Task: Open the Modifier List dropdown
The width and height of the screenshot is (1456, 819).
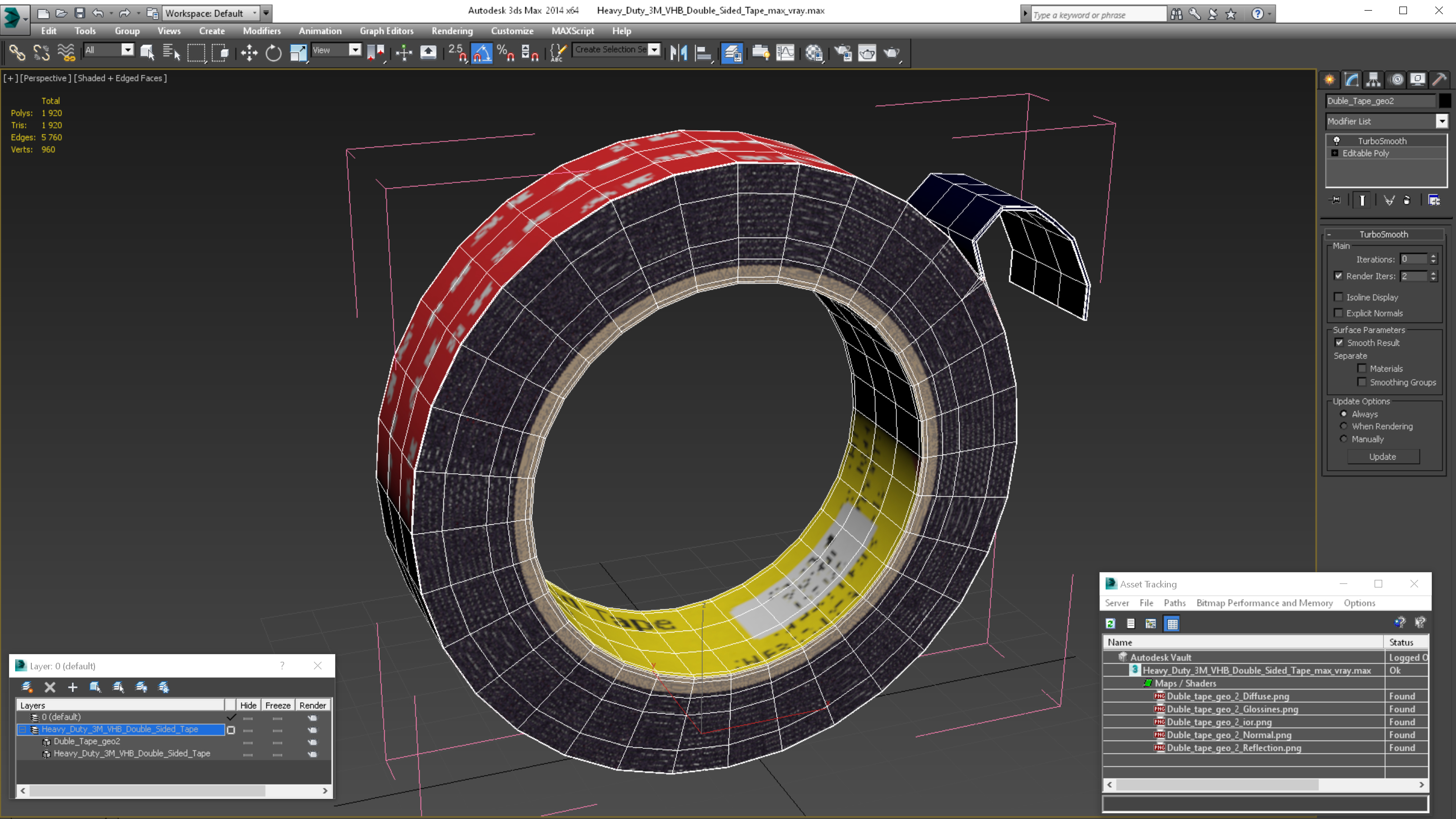Action: [x=1441, y=121]
